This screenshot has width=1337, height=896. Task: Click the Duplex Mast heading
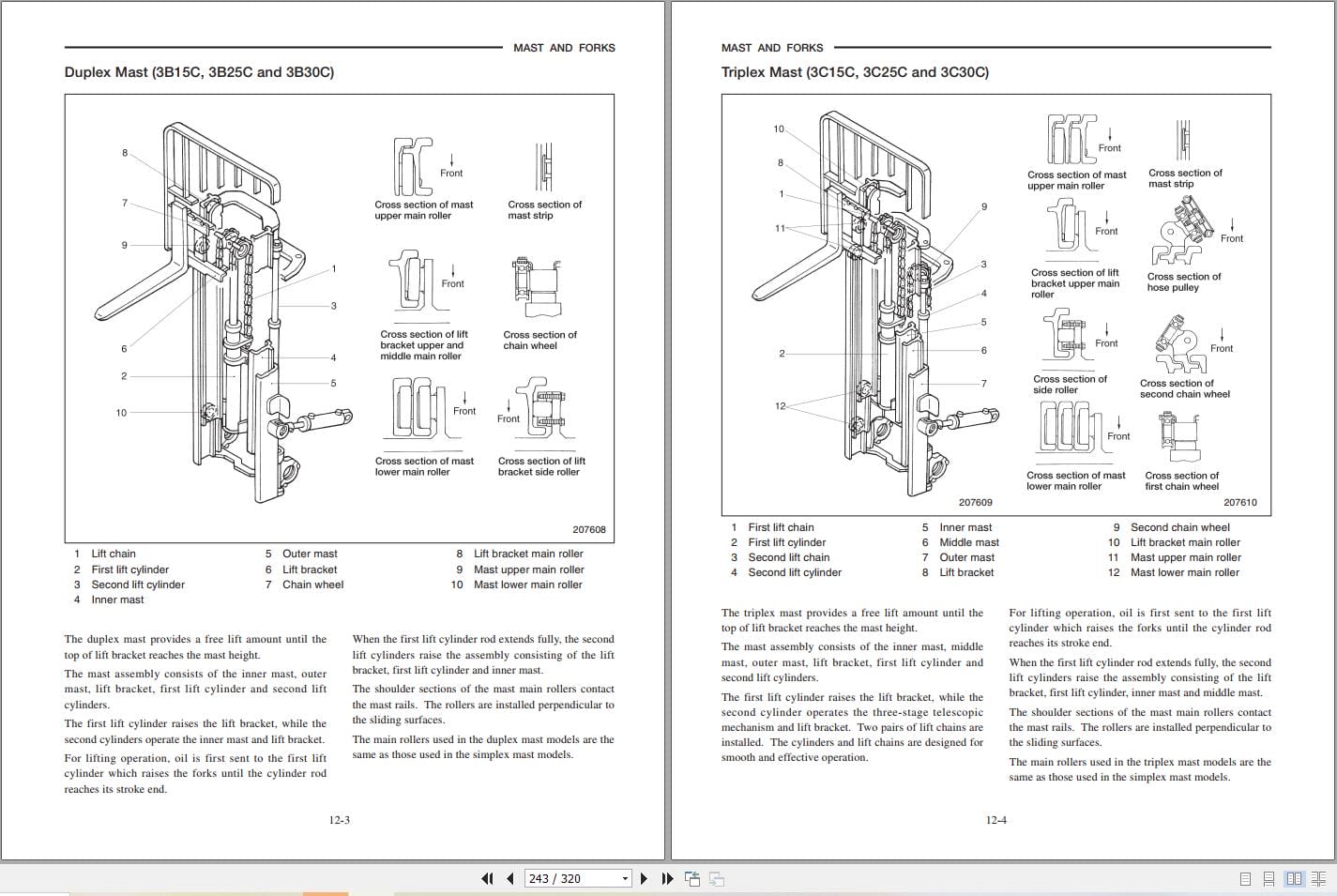click(x=199, y=72)
